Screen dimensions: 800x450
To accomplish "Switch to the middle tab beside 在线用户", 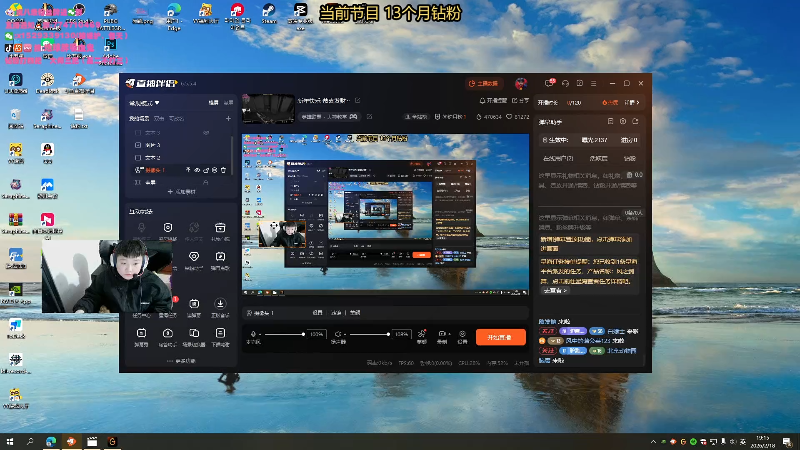I will pos(598,159).
